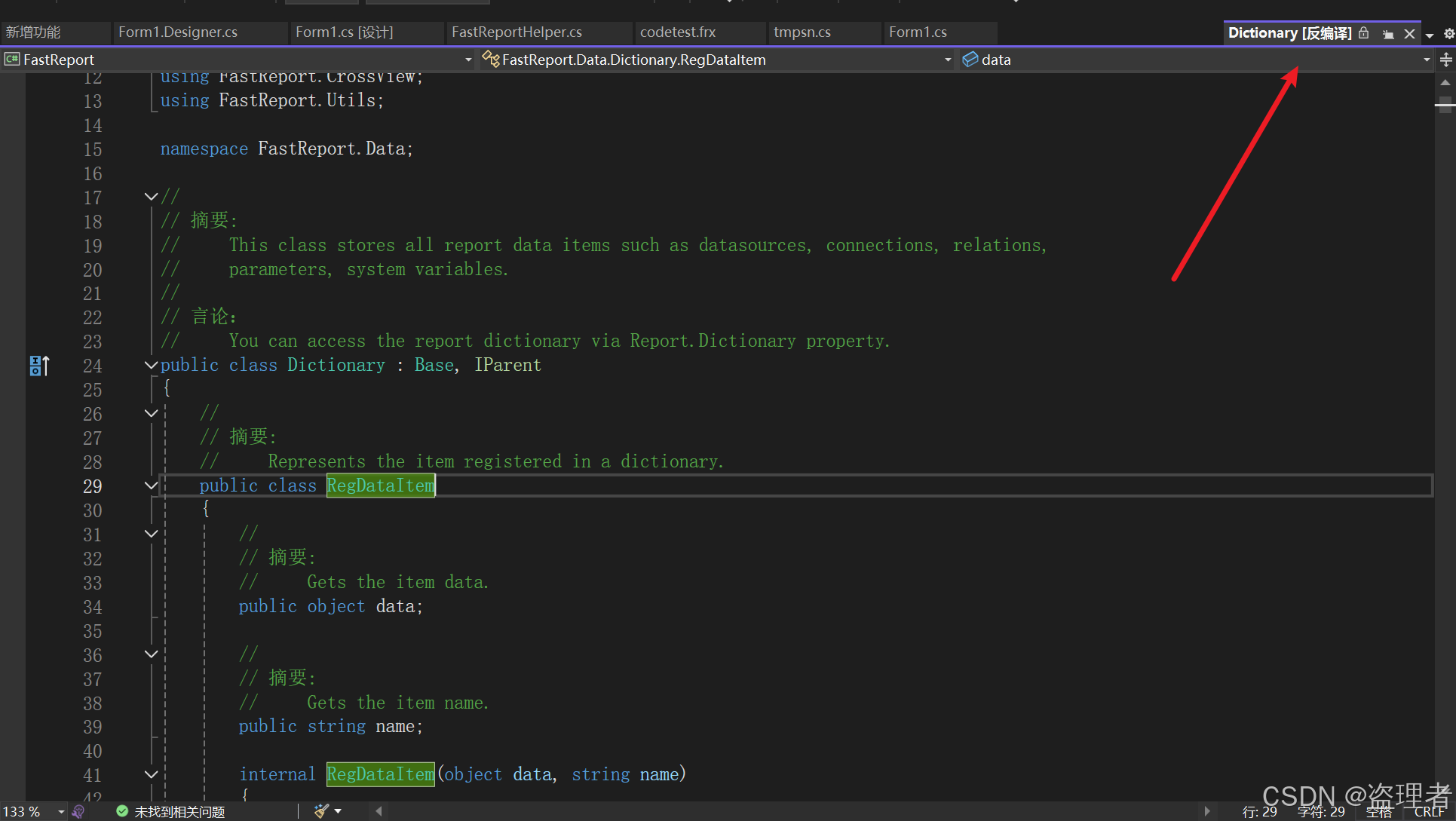Open the 133% zoom level dropdown

pos(61,811)
